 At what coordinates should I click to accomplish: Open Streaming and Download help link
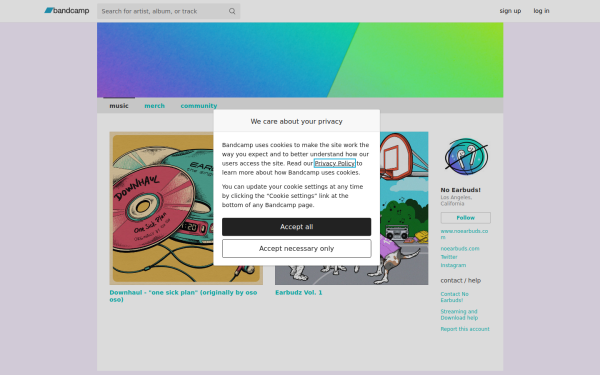459,315
